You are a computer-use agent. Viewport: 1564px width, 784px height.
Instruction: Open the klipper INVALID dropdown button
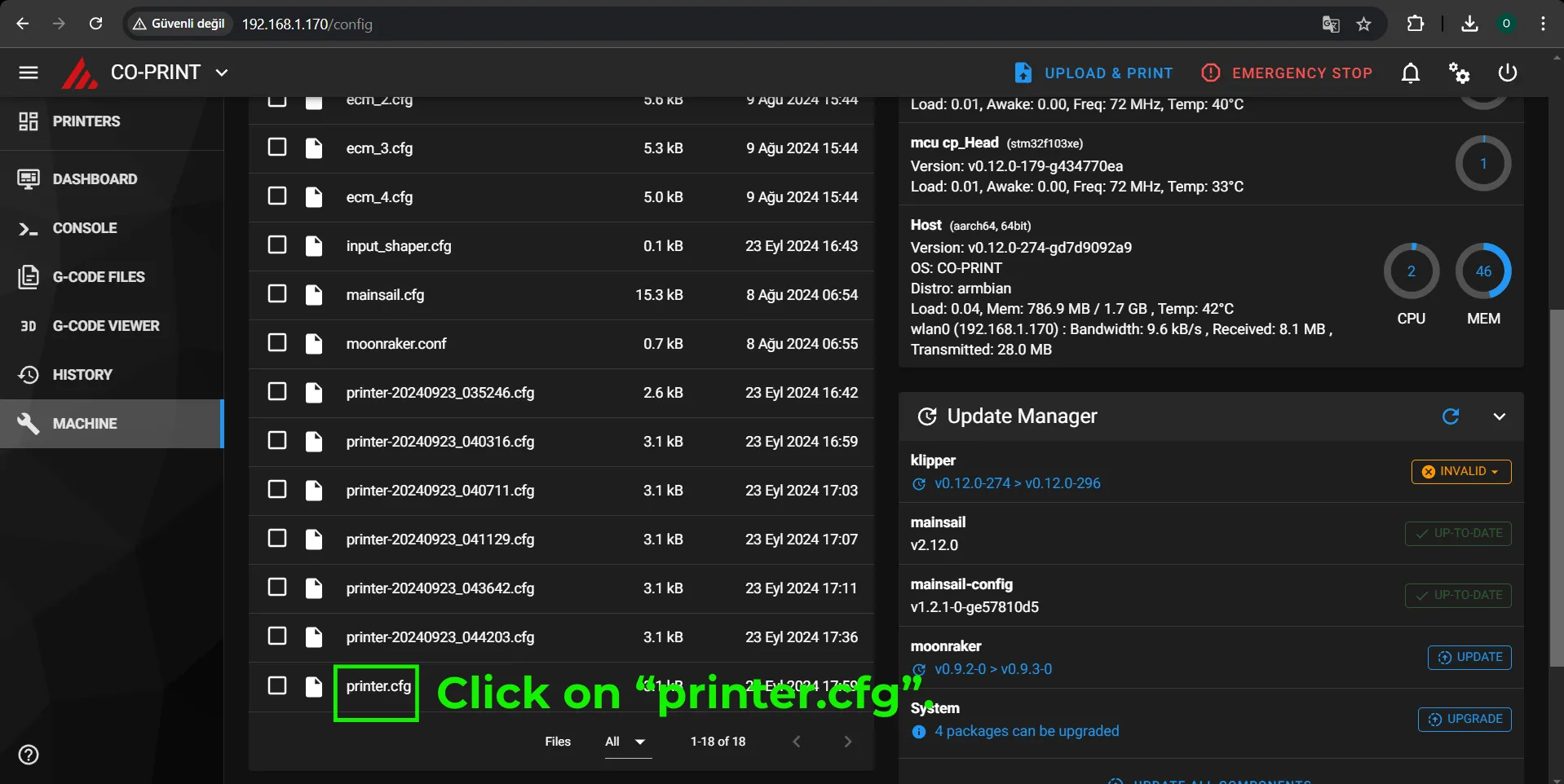1461,472
